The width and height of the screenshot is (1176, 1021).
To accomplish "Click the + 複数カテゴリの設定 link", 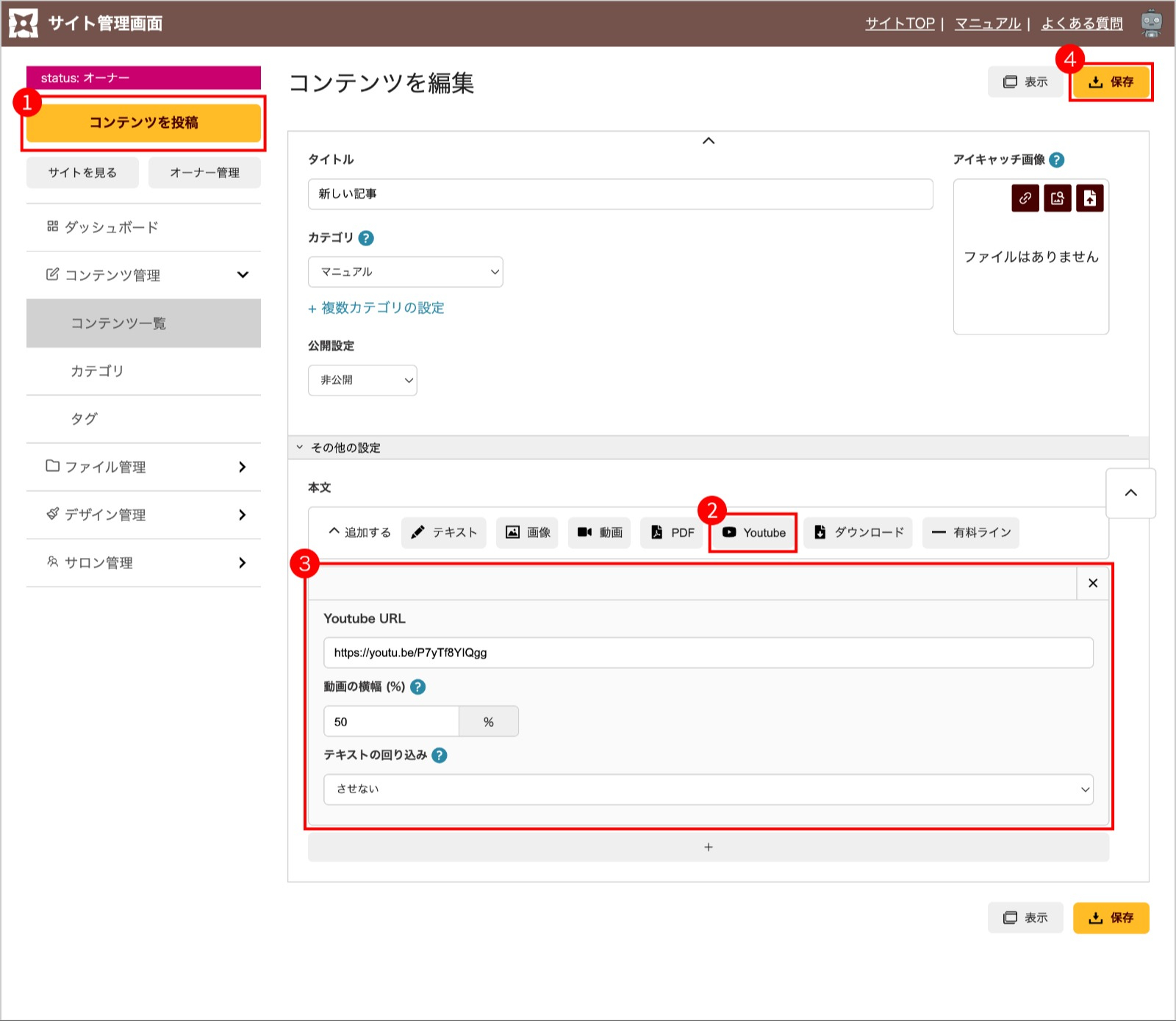I will point(376,308).
